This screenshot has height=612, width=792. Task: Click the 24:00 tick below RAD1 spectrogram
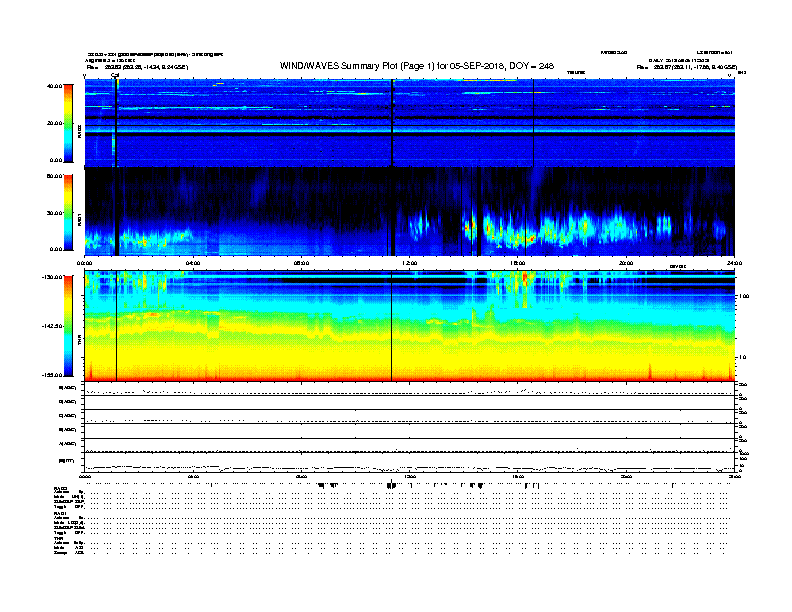coord(734,263)
